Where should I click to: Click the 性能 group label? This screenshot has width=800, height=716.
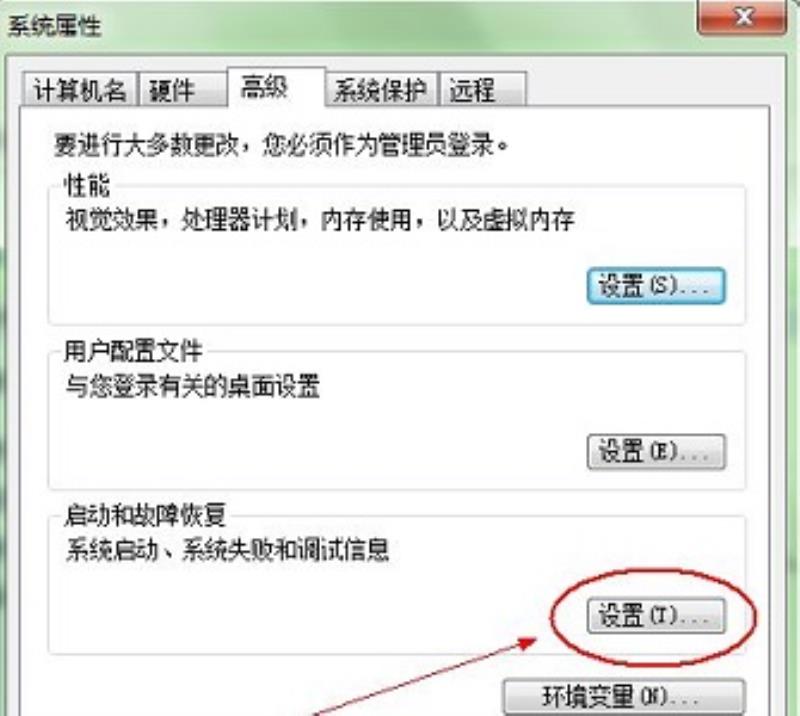pos(87,185)
